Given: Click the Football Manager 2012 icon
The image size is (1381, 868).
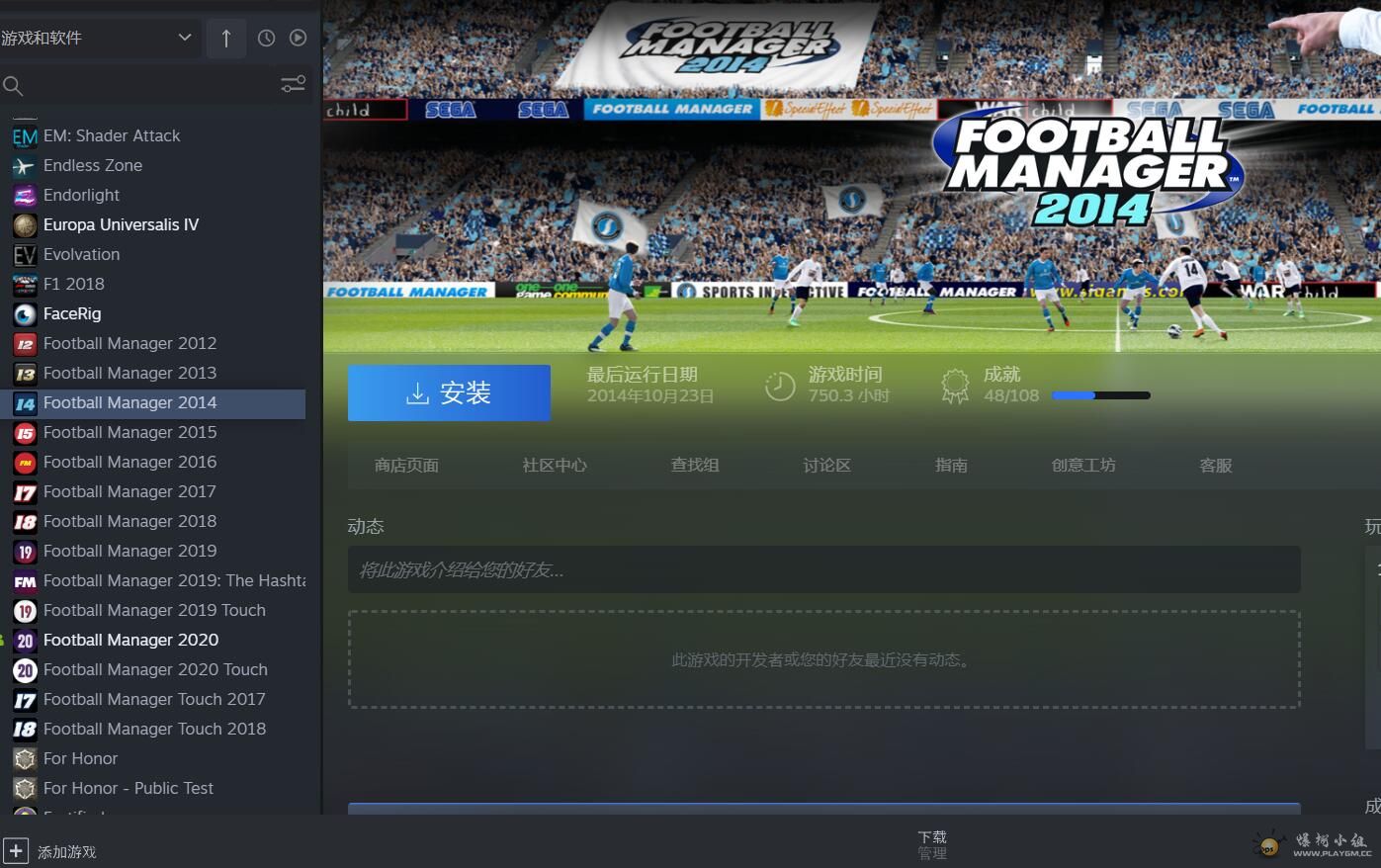Looking at the screenshot, I should [25, 343].
